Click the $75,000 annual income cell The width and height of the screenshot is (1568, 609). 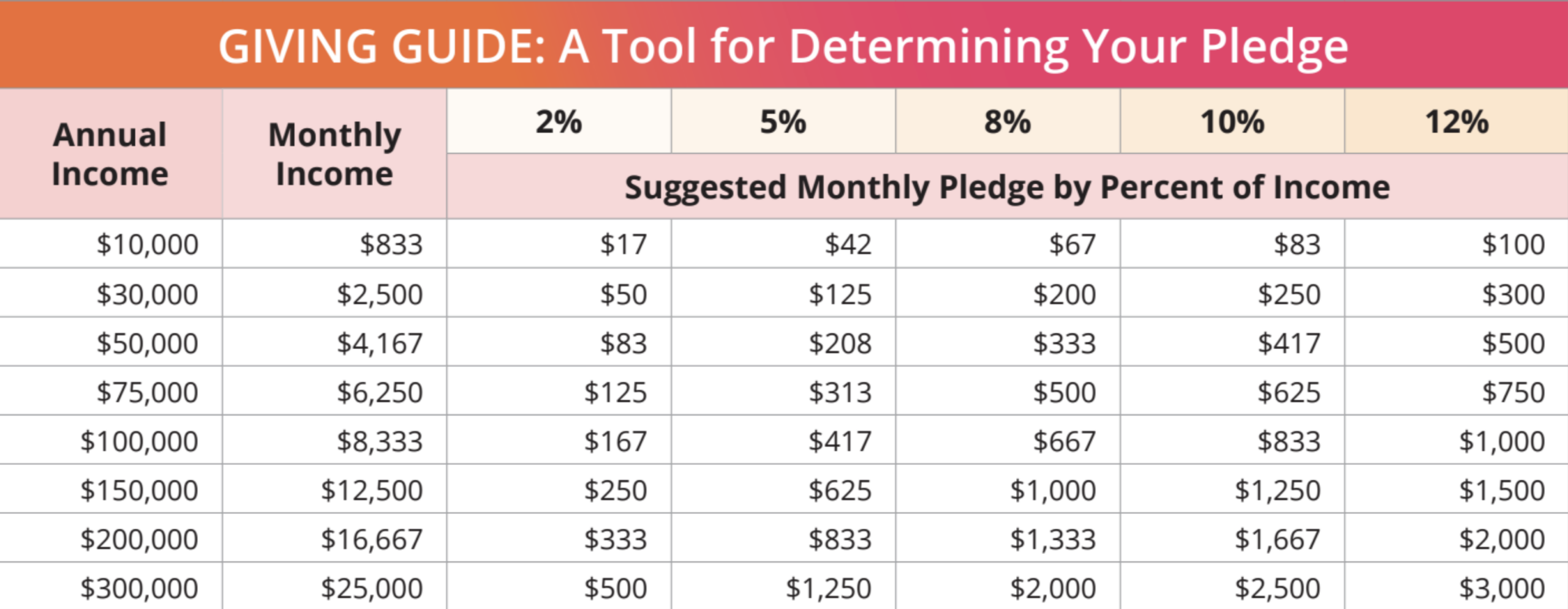(x=147, y=392)
